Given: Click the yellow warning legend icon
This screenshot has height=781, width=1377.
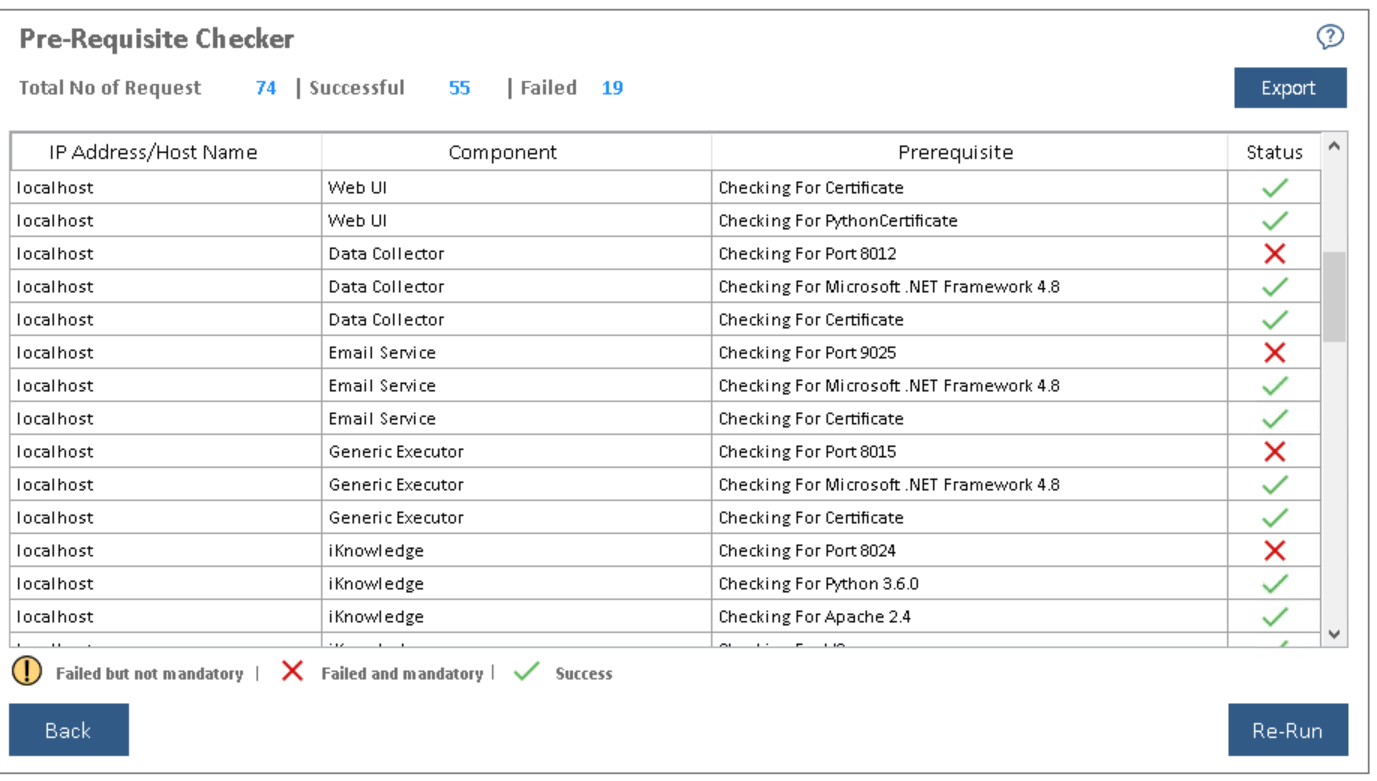Looking at the screenshot, I should tap(27, 671).
